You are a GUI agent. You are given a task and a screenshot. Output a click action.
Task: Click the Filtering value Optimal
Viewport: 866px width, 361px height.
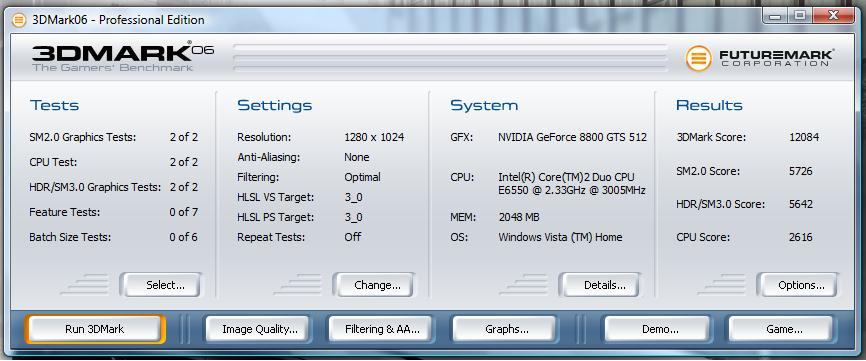tap(362, 177)
